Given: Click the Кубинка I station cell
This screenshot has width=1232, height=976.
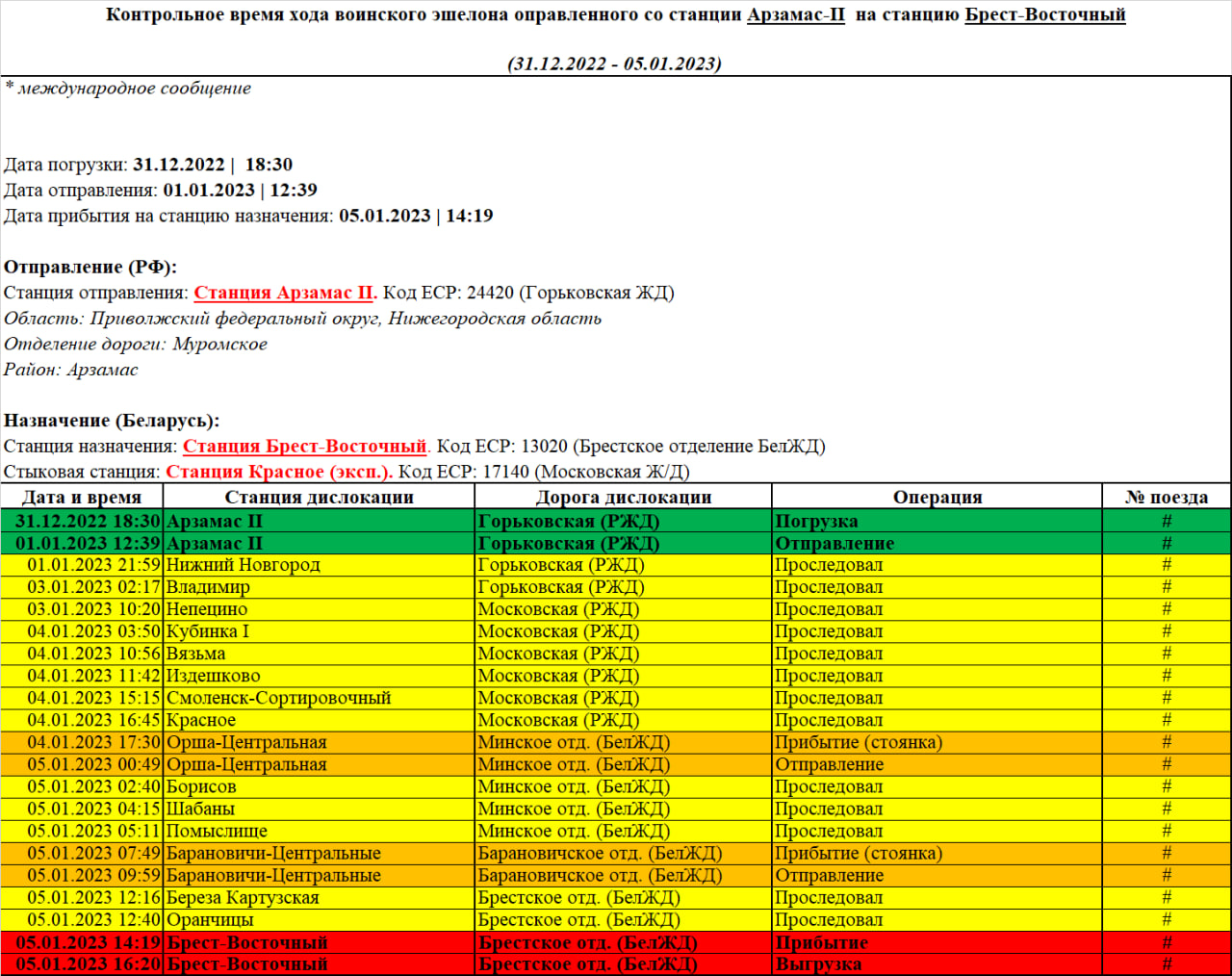Looking at the screenshot, I should click(x=208, y=631).
